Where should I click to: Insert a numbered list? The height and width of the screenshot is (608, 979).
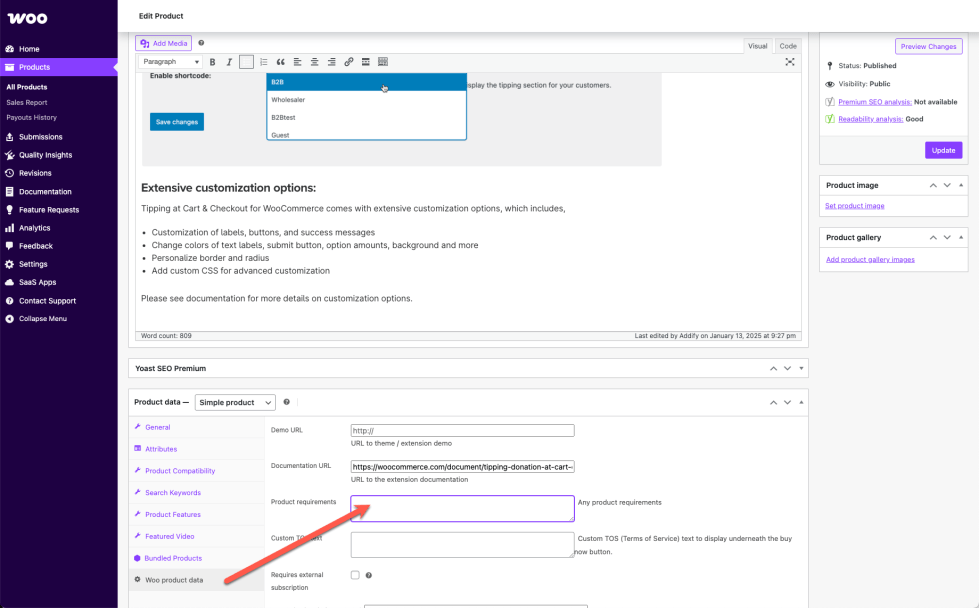[263, 62]
